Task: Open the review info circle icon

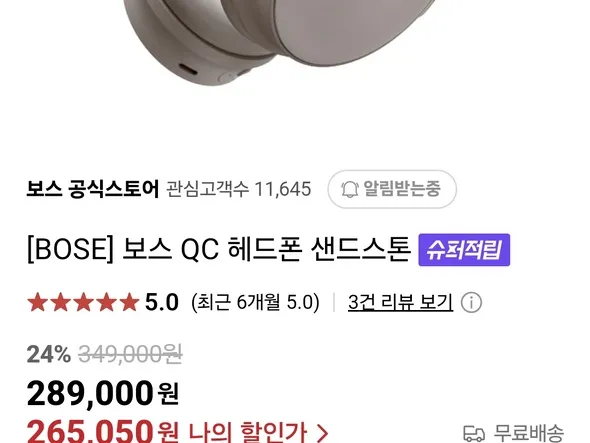Action: click(471, 302)
